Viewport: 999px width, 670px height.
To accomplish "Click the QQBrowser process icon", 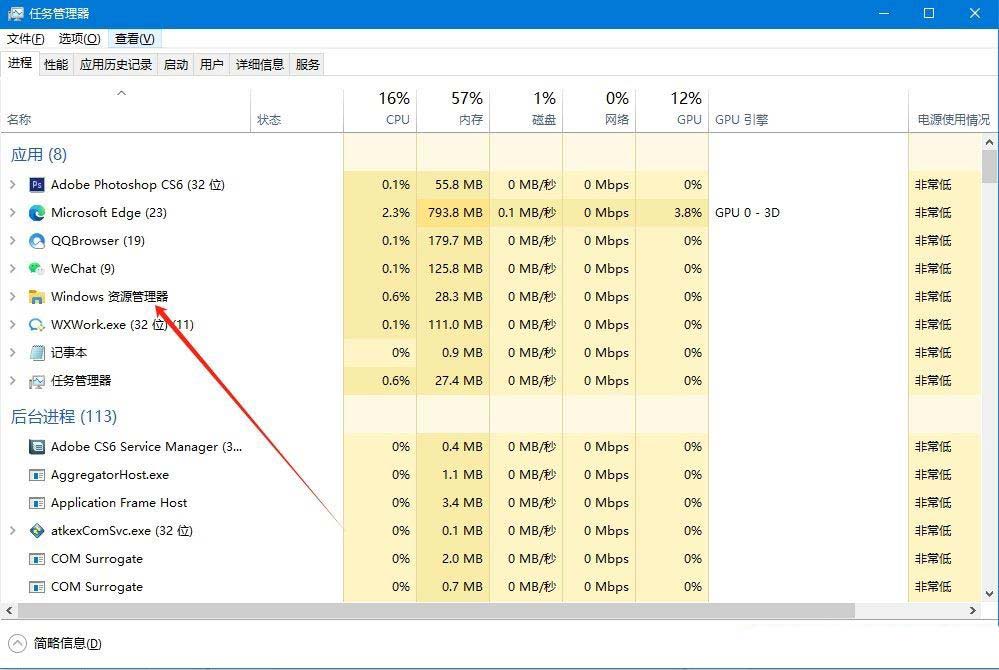I will click(x=37, y=241).
